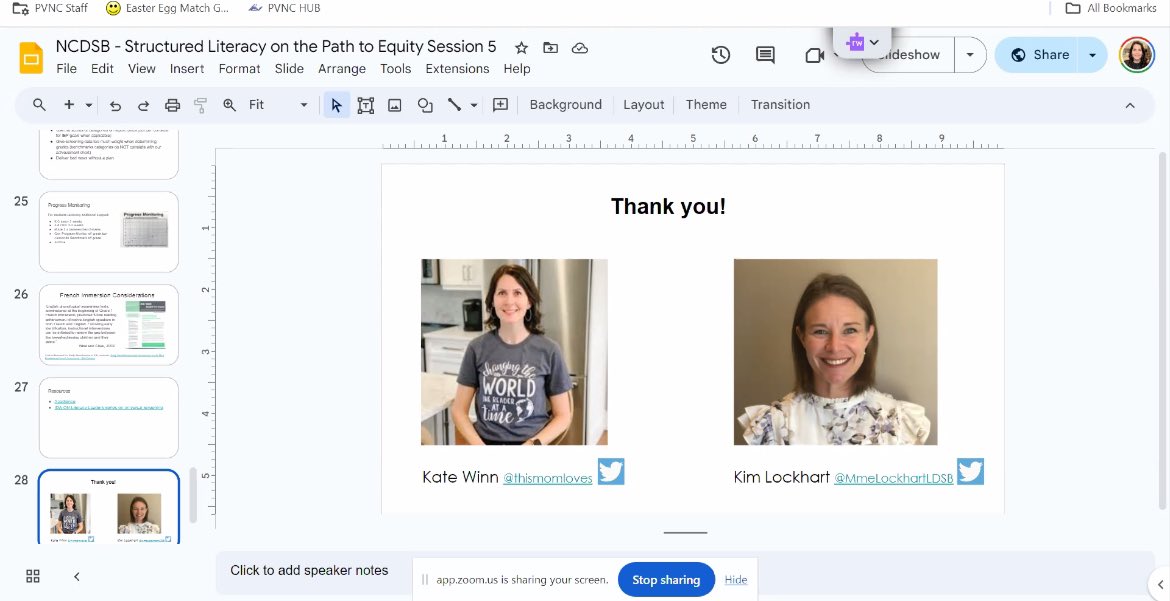This screenshot has height=601, width=1170.
Task: Open the @thismomloves link
Action: pos(548,478)
